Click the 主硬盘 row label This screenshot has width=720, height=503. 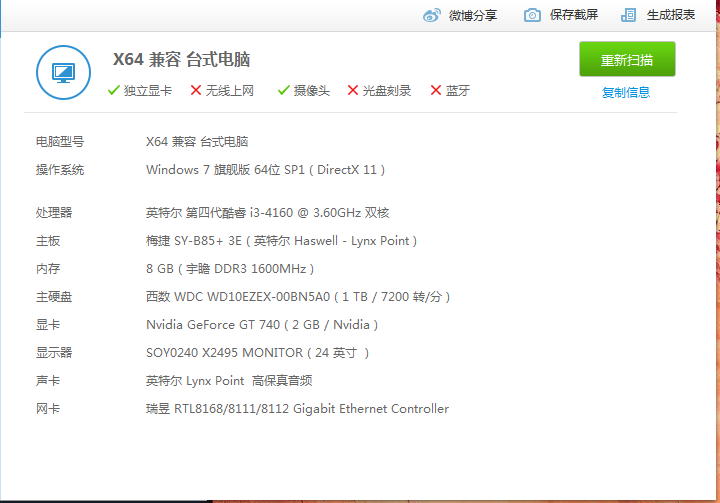pos(54,297)
